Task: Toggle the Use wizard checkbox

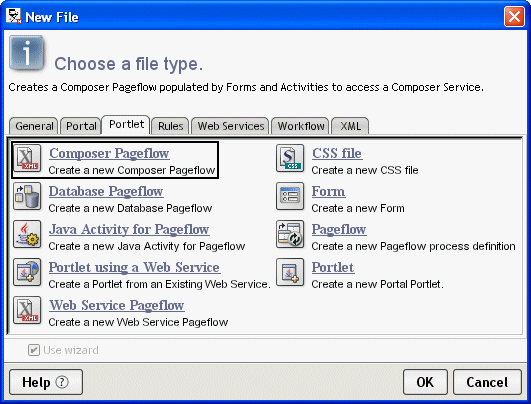Action: [34, 350]
